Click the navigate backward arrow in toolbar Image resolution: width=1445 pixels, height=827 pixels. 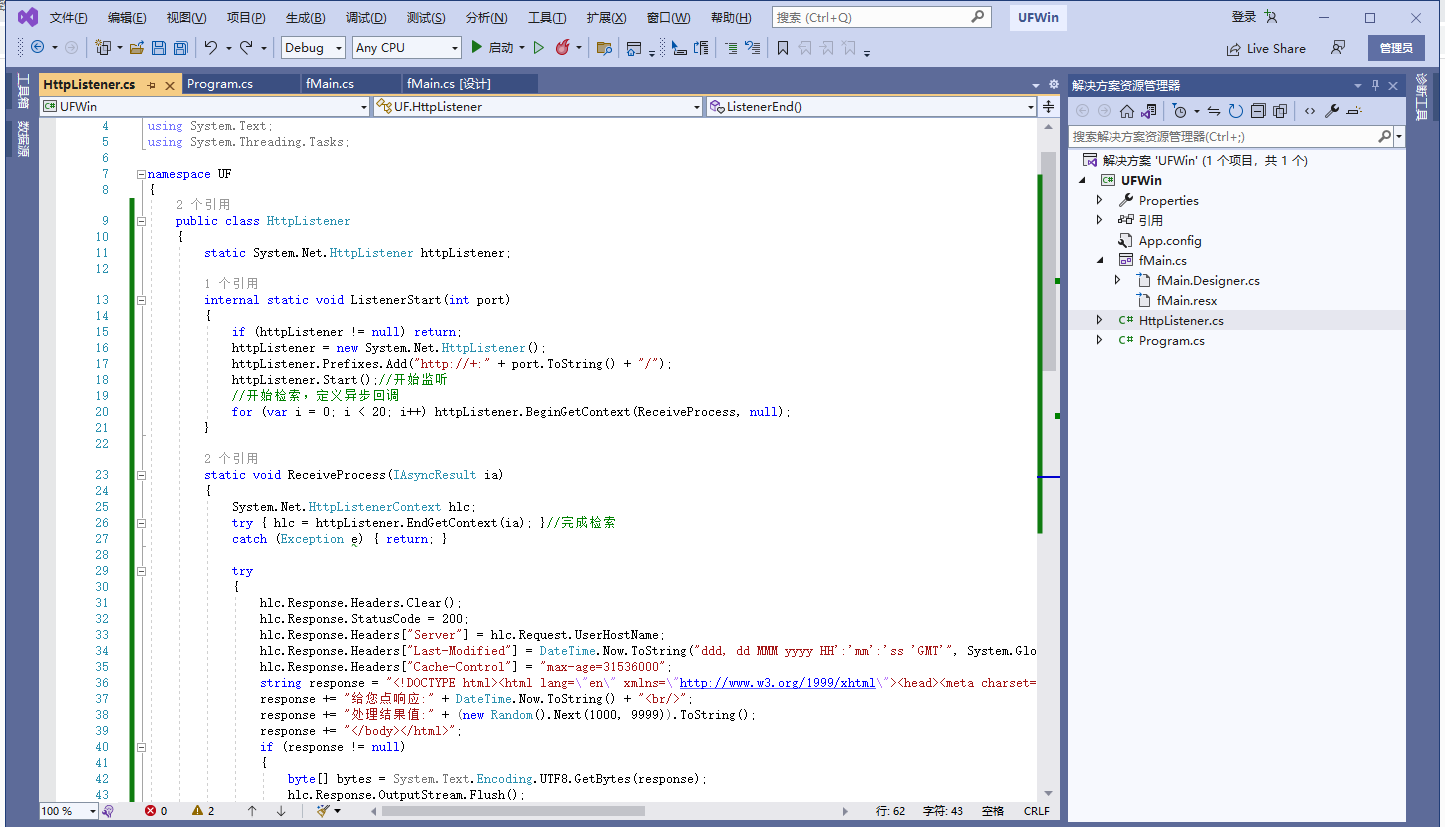click(x=38, y=47)
